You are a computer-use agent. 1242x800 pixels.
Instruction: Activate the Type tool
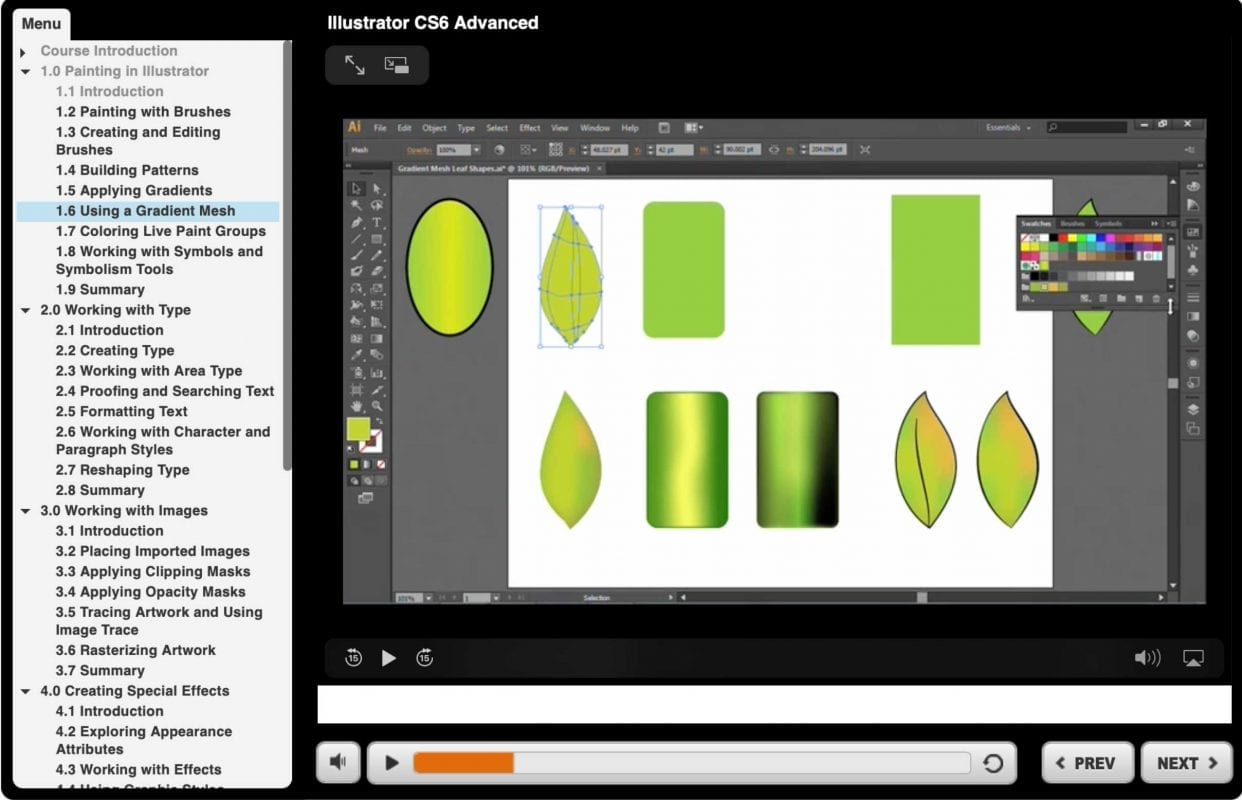point(375,222)
